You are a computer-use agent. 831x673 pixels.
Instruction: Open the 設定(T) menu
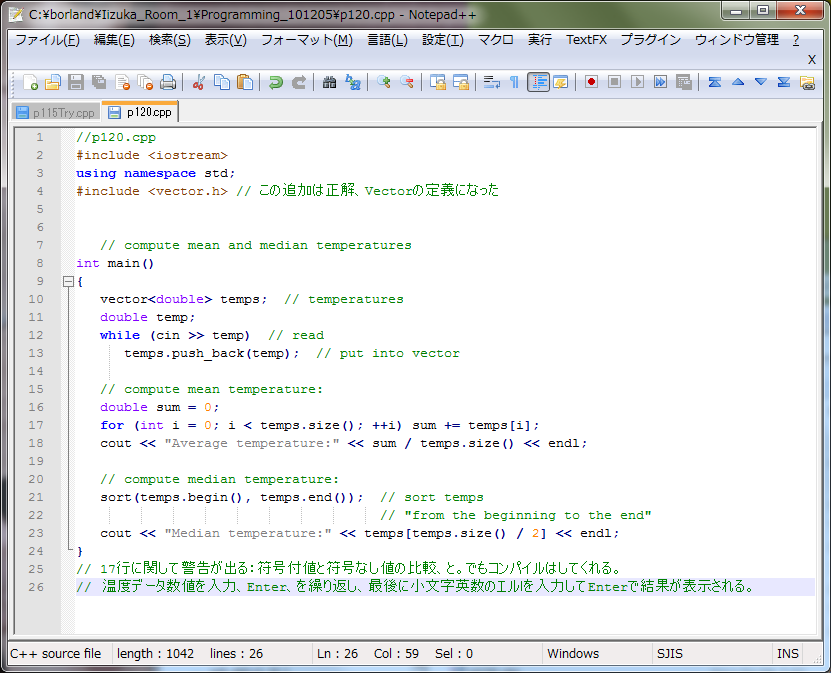[443, 40]
